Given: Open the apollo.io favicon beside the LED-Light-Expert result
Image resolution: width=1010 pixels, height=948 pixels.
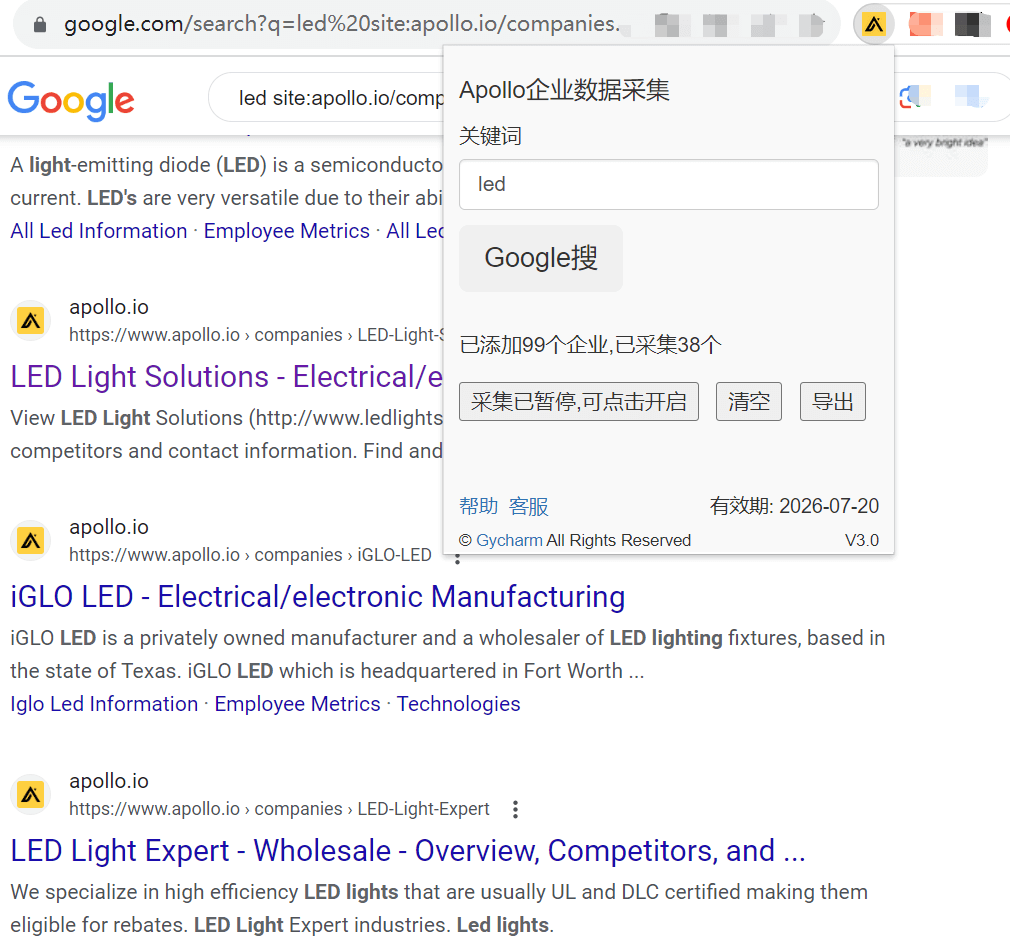Looking at the screenshot, I should click(31, 794).
